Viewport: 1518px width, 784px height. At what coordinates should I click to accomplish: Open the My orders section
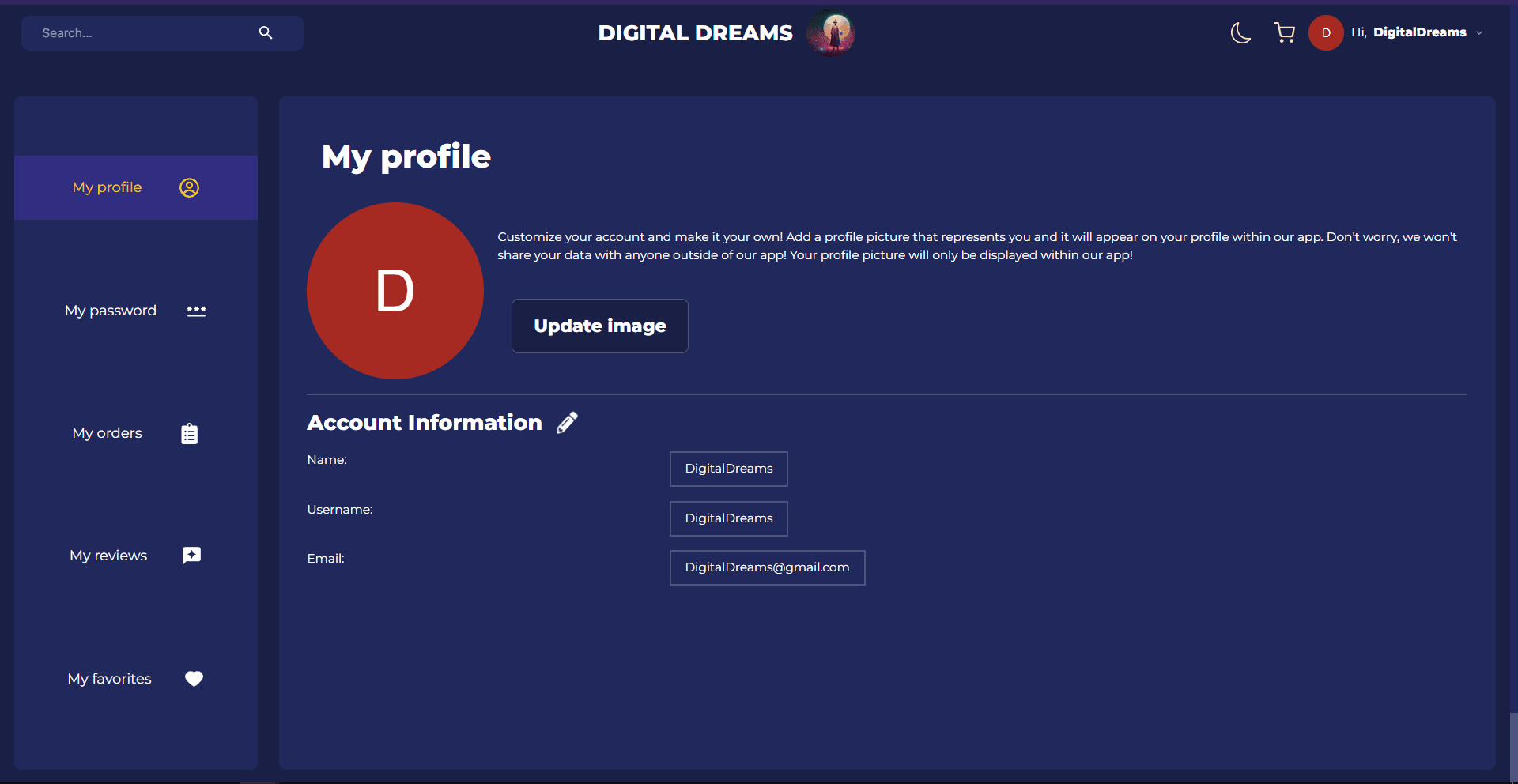click(x=108, y=433)
